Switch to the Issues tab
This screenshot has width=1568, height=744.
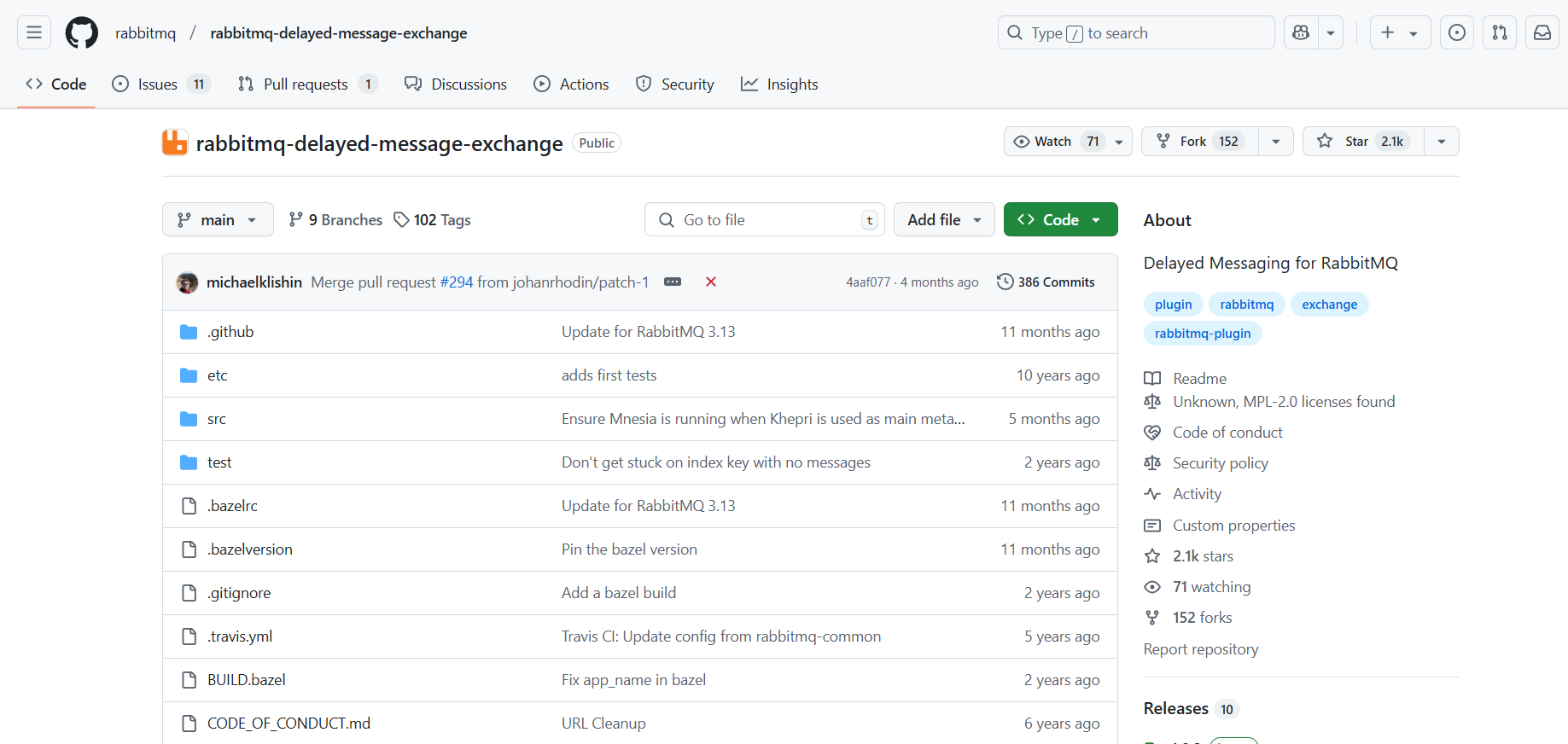(x=160, y=84)
